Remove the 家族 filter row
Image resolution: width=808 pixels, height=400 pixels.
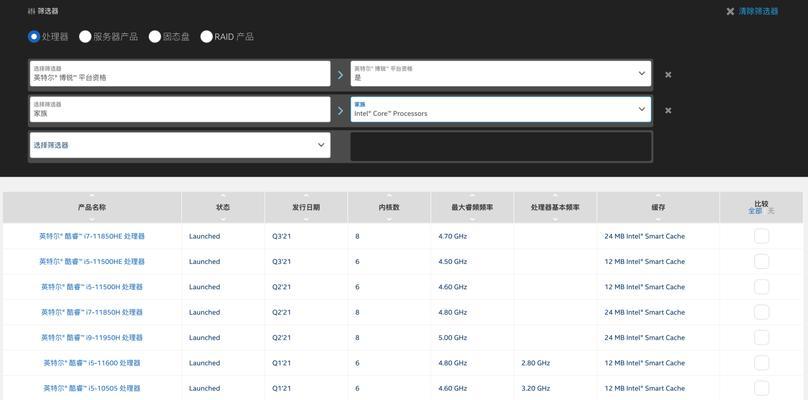click(x=668, y=110)
